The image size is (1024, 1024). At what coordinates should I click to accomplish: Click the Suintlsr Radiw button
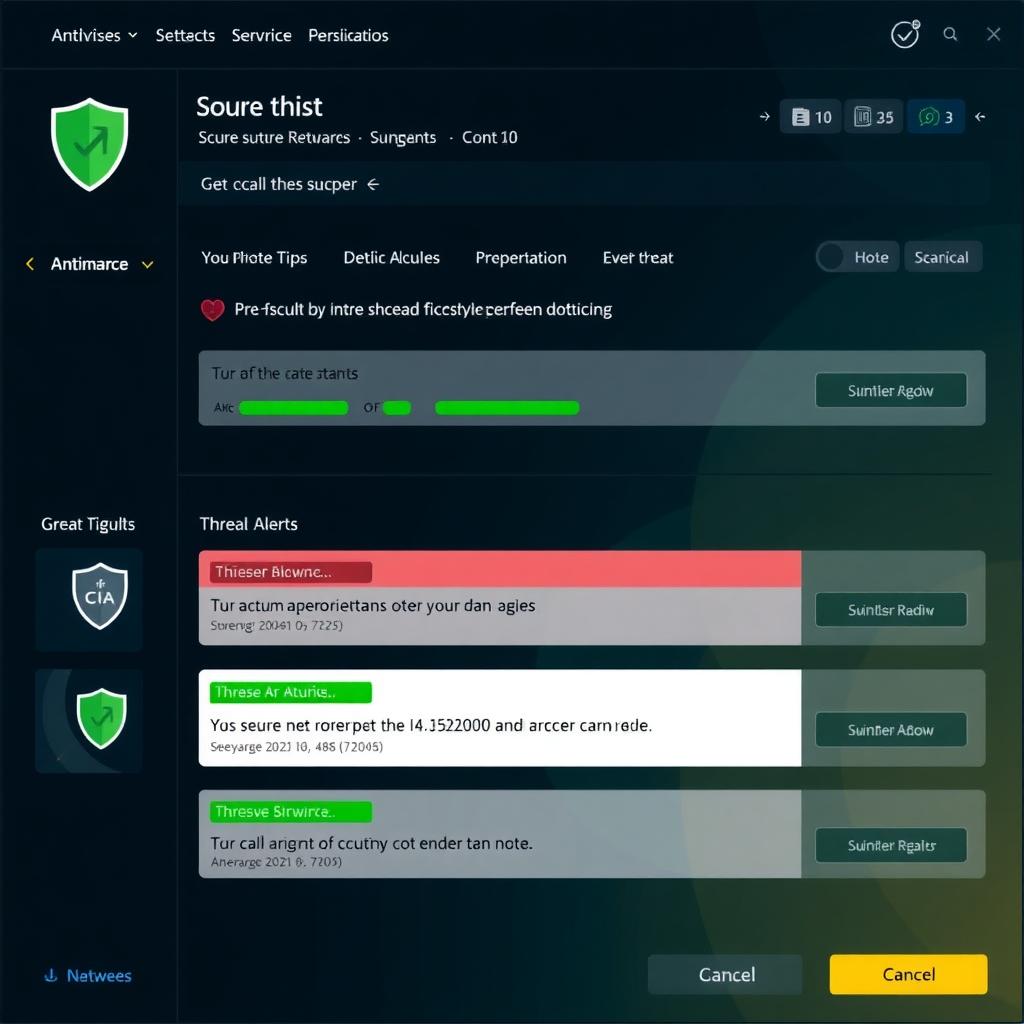tap(891, 609)
